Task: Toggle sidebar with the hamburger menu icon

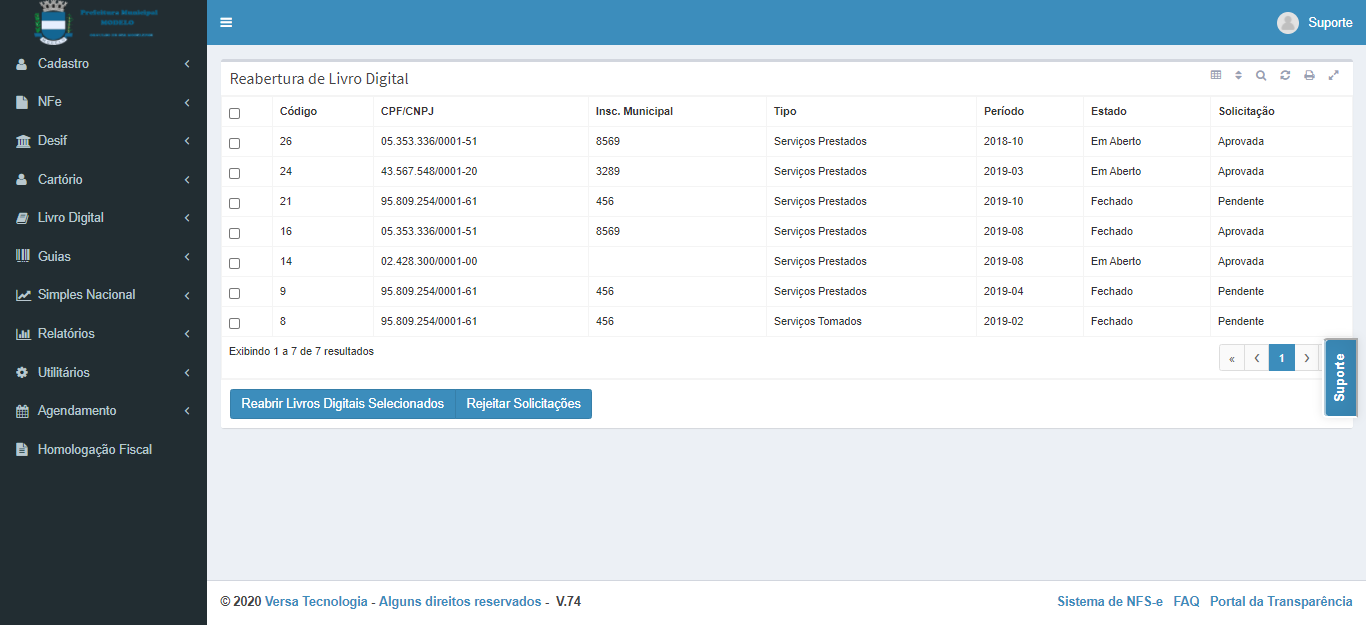Action: 226,23
